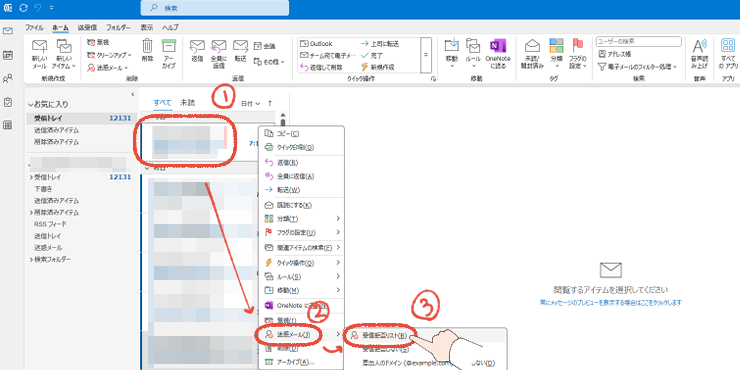Expand the 検索フォルダー tree node
This screenshot has width=740, height=370.
[x=31, y=260]
